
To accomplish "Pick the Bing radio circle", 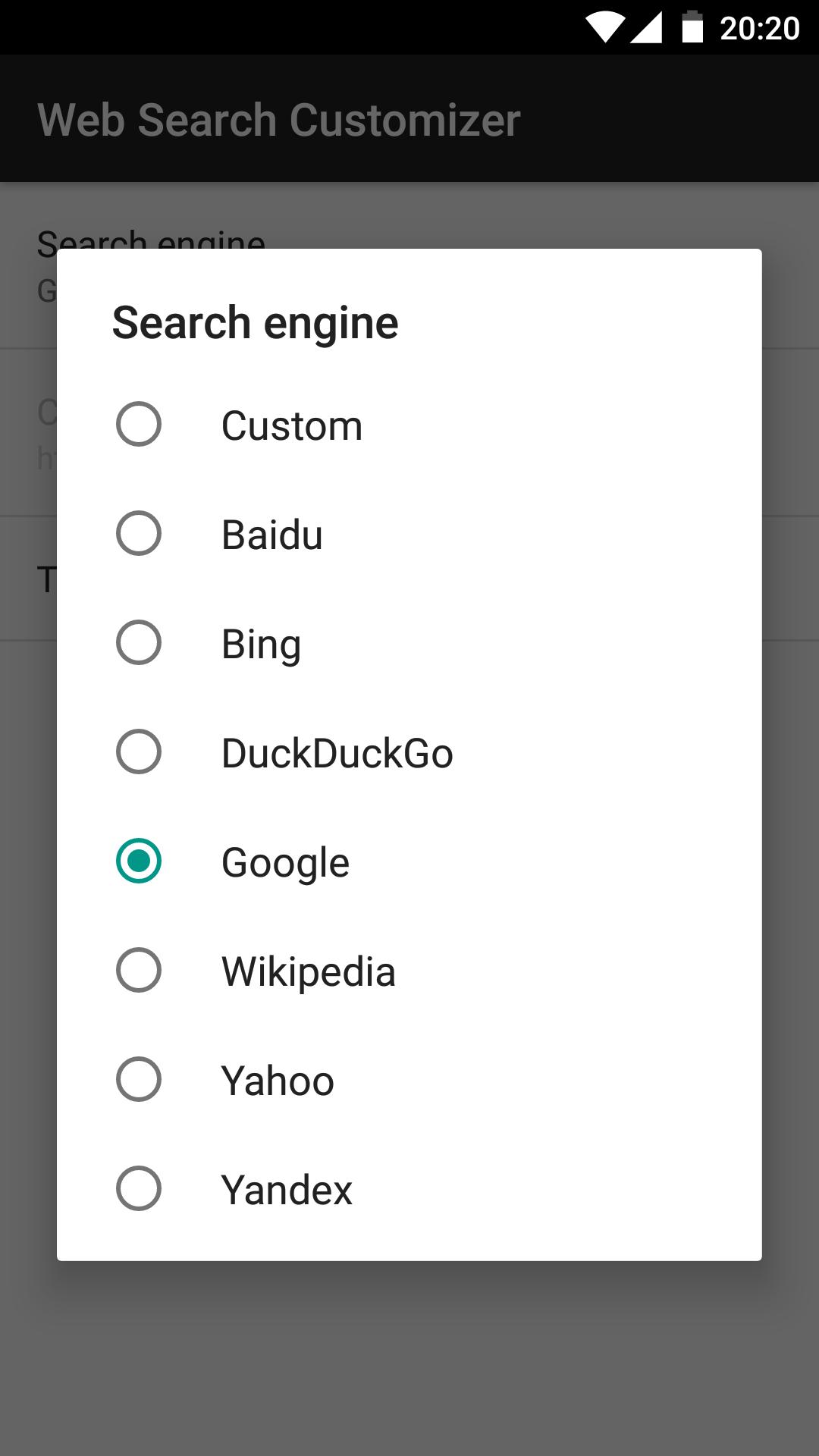I will click(139, 642).
